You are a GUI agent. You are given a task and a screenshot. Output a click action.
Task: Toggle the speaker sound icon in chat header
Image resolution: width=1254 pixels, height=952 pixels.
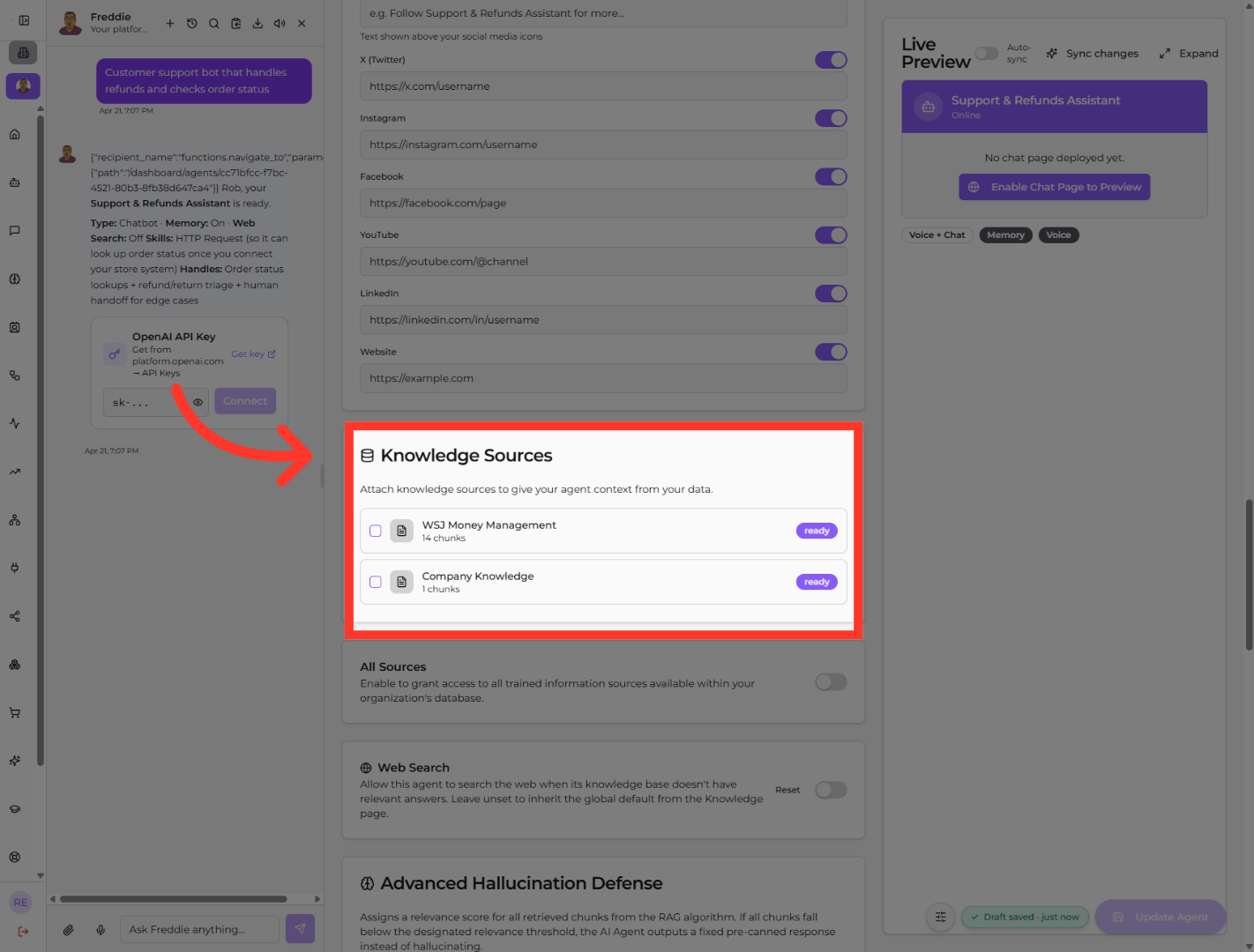pos(280,24)
